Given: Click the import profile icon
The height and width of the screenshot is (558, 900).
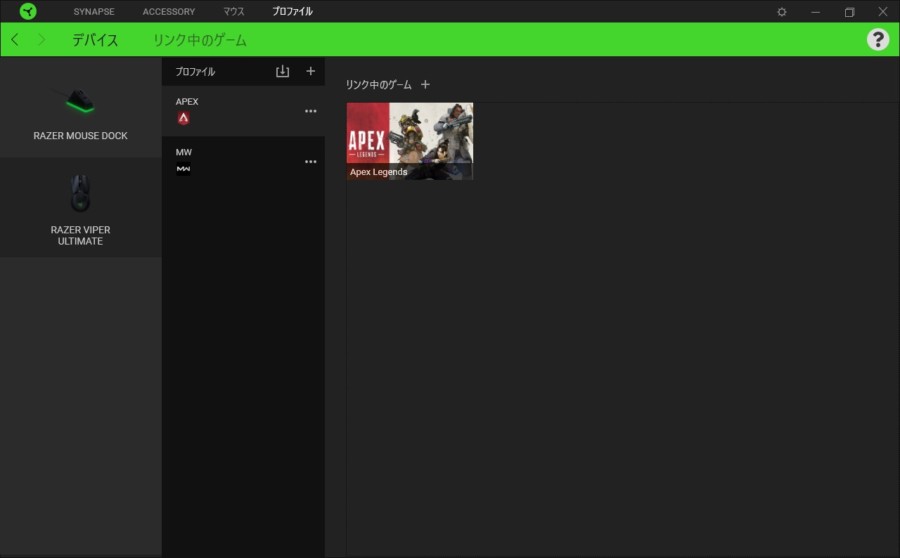Looking at the screenshot, I should click(x=282, y=72).
